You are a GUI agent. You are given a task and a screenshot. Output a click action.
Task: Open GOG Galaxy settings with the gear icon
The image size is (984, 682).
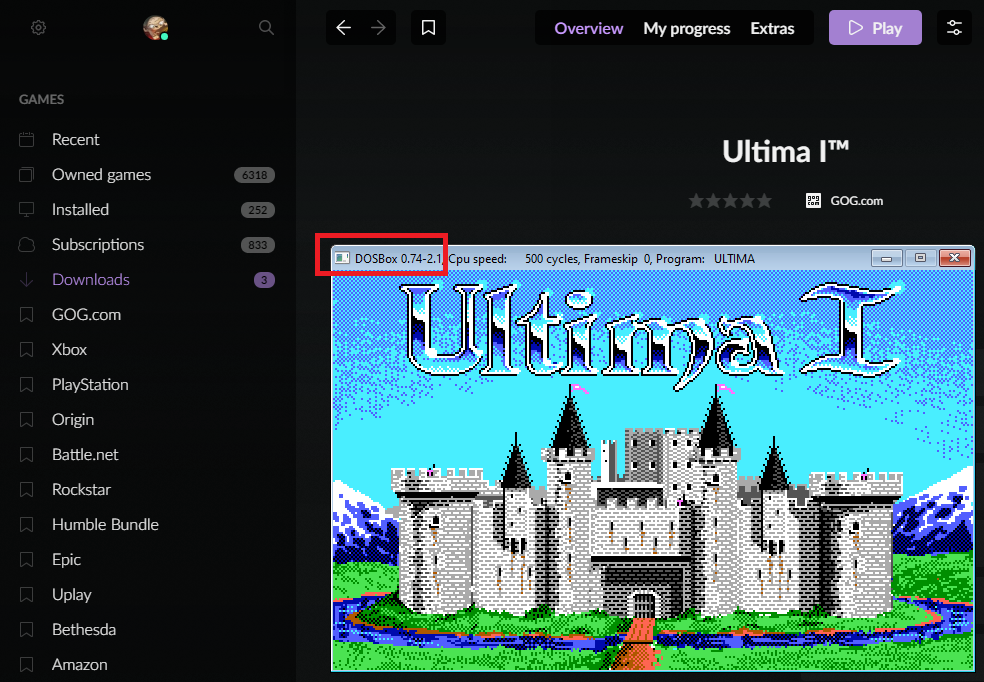click(38, 27)
